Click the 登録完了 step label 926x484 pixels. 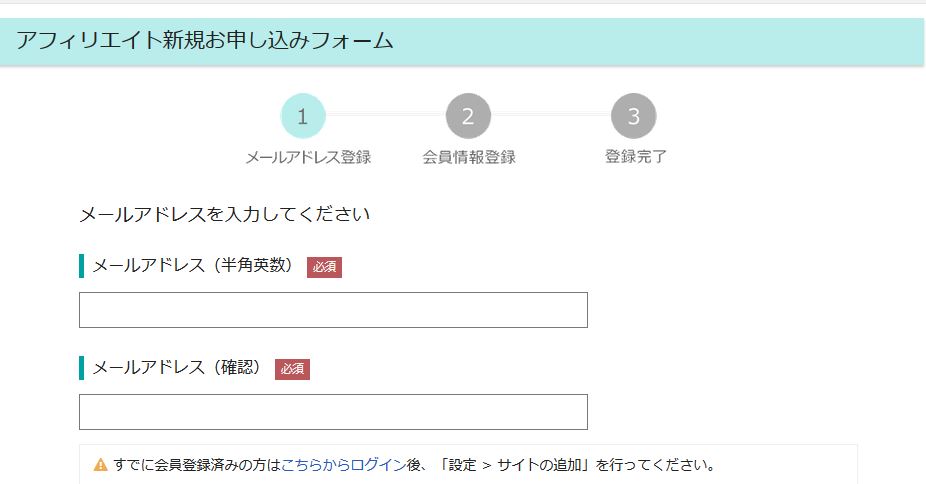[635, 157]
